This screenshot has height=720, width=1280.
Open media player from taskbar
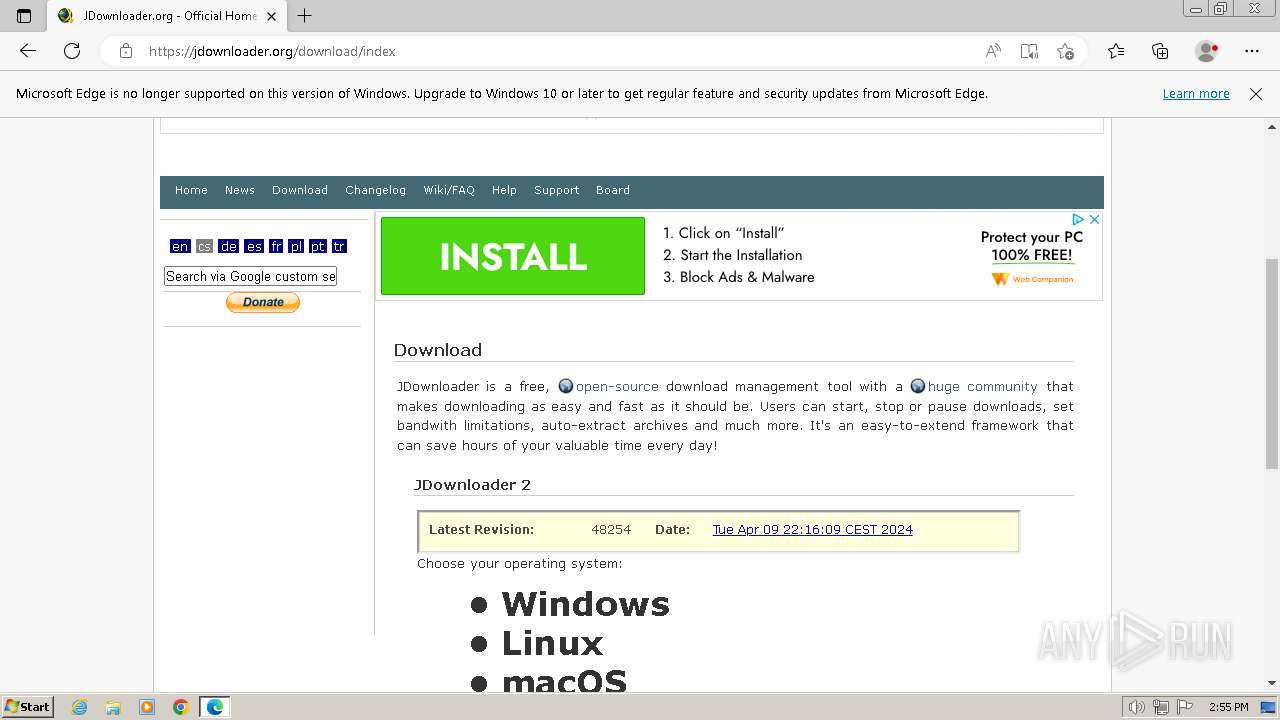pyautogui.click(x=147, y=707)
